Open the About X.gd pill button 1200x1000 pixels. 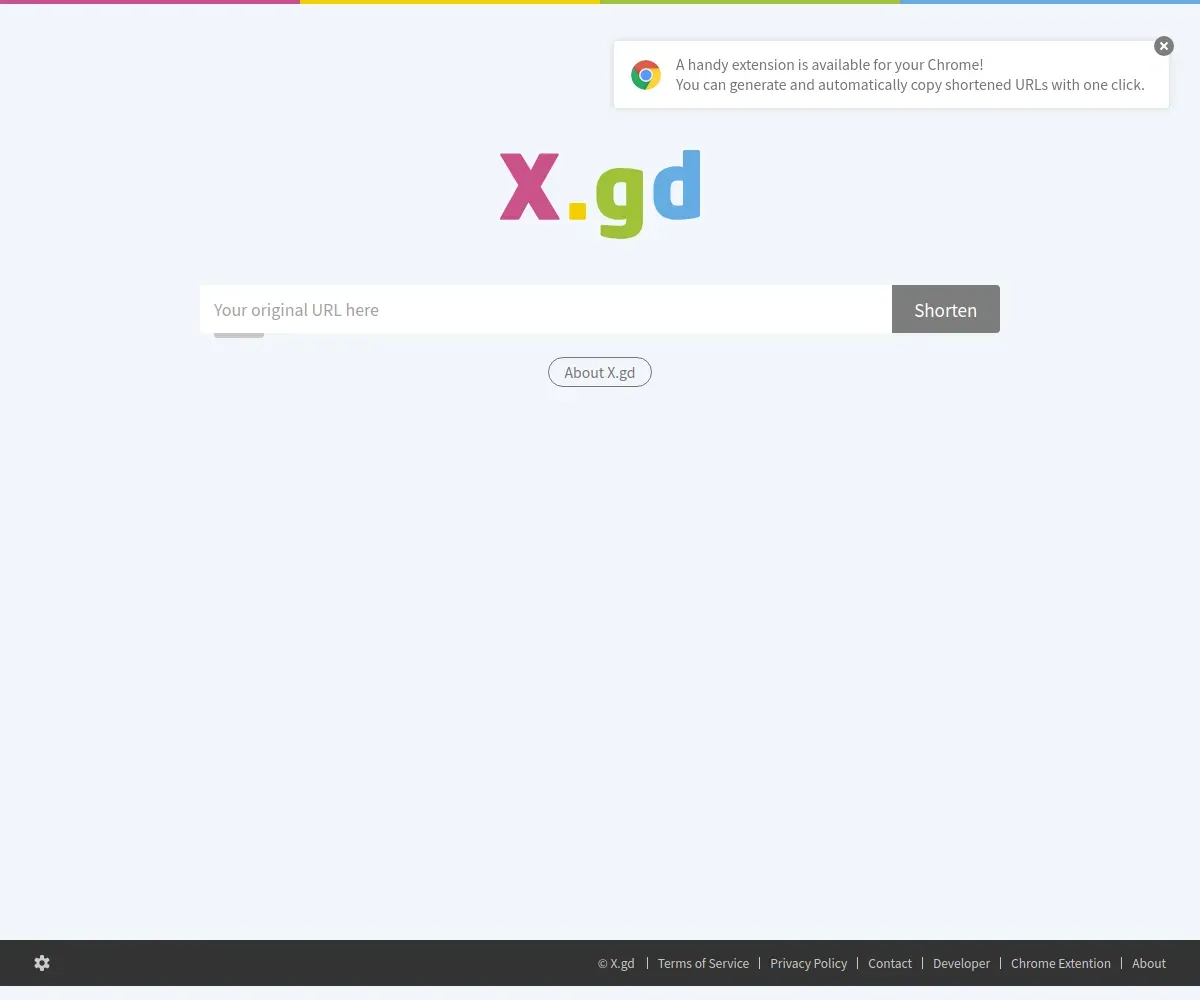[600, 372]
